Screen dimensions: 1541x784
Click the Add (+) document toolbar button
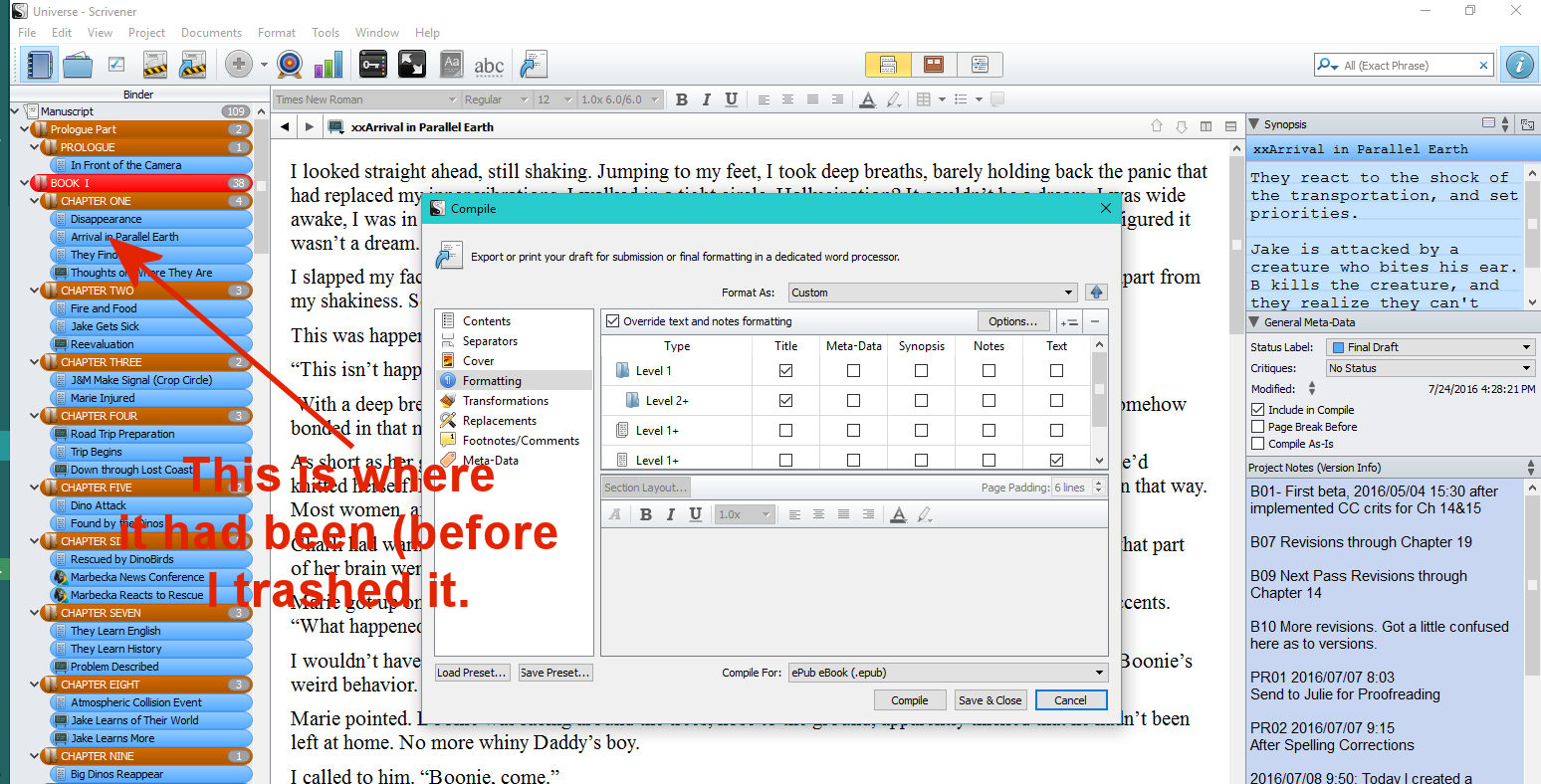(238, 65)
